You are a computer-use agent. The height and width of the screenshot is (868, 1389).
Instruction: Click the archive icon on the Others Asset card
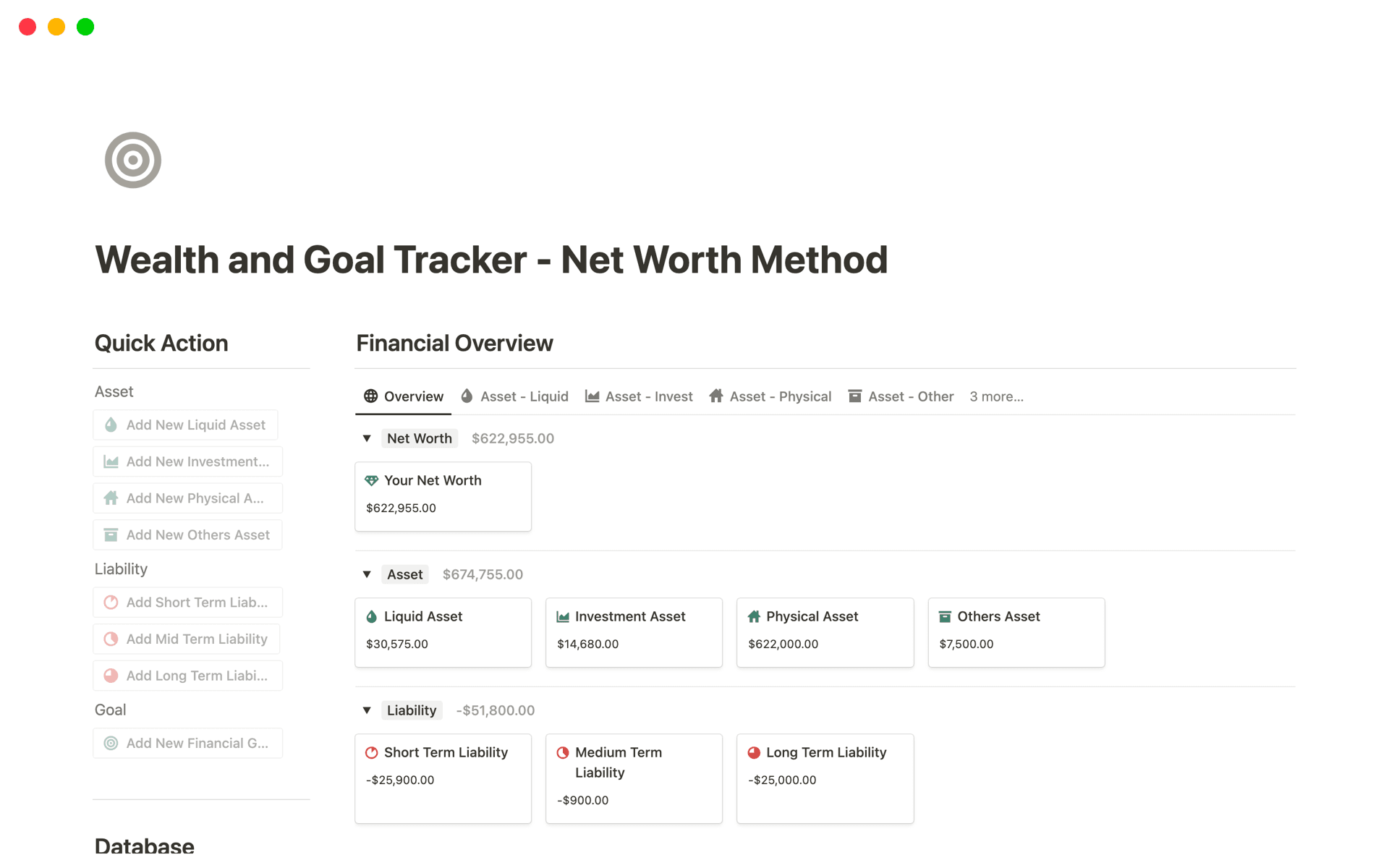click(x=944, y=616)
